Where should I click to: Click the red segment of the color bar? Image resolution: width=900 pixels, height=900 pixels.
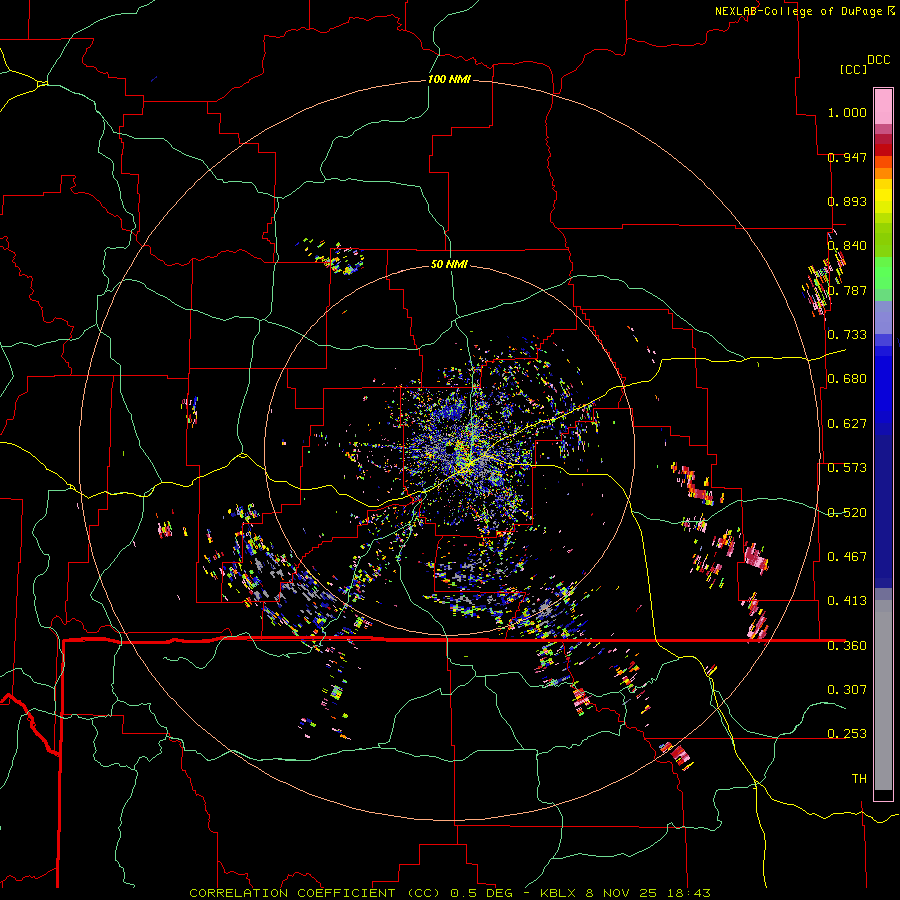[x=883, y=150]
